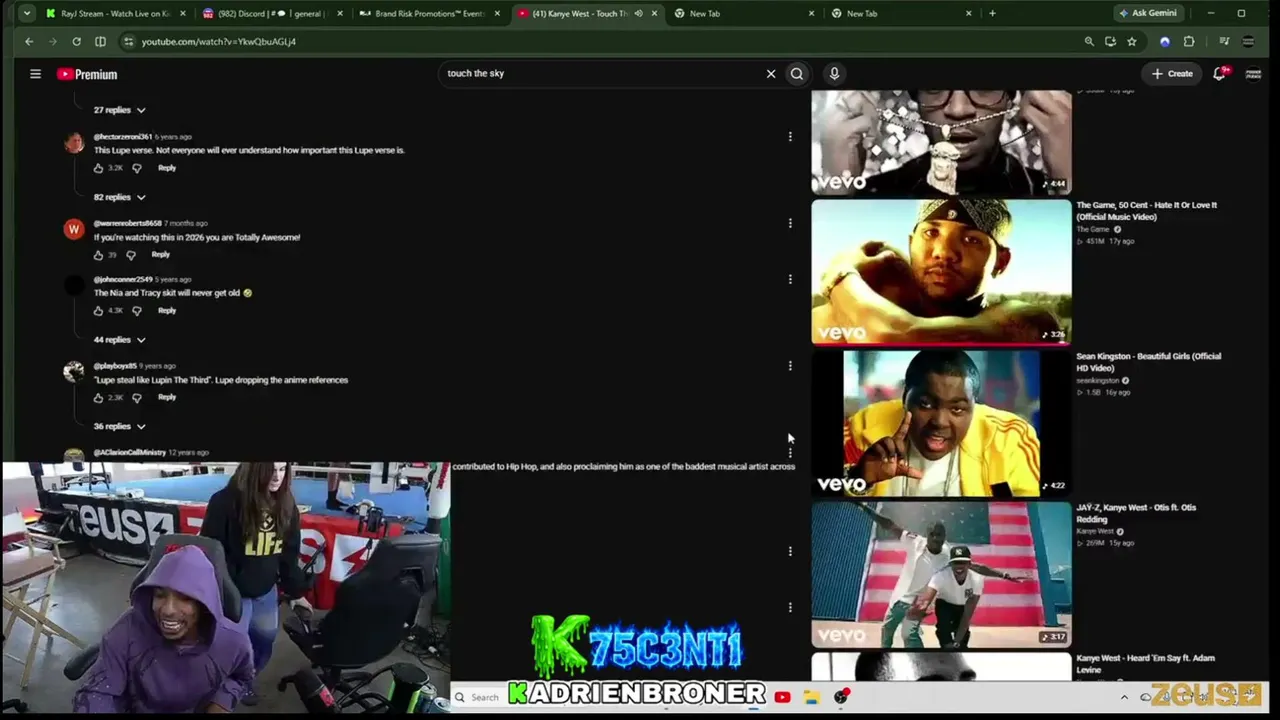
Task: Dislike the 'Lupin The Third' comment
Action: pos(137,398)
